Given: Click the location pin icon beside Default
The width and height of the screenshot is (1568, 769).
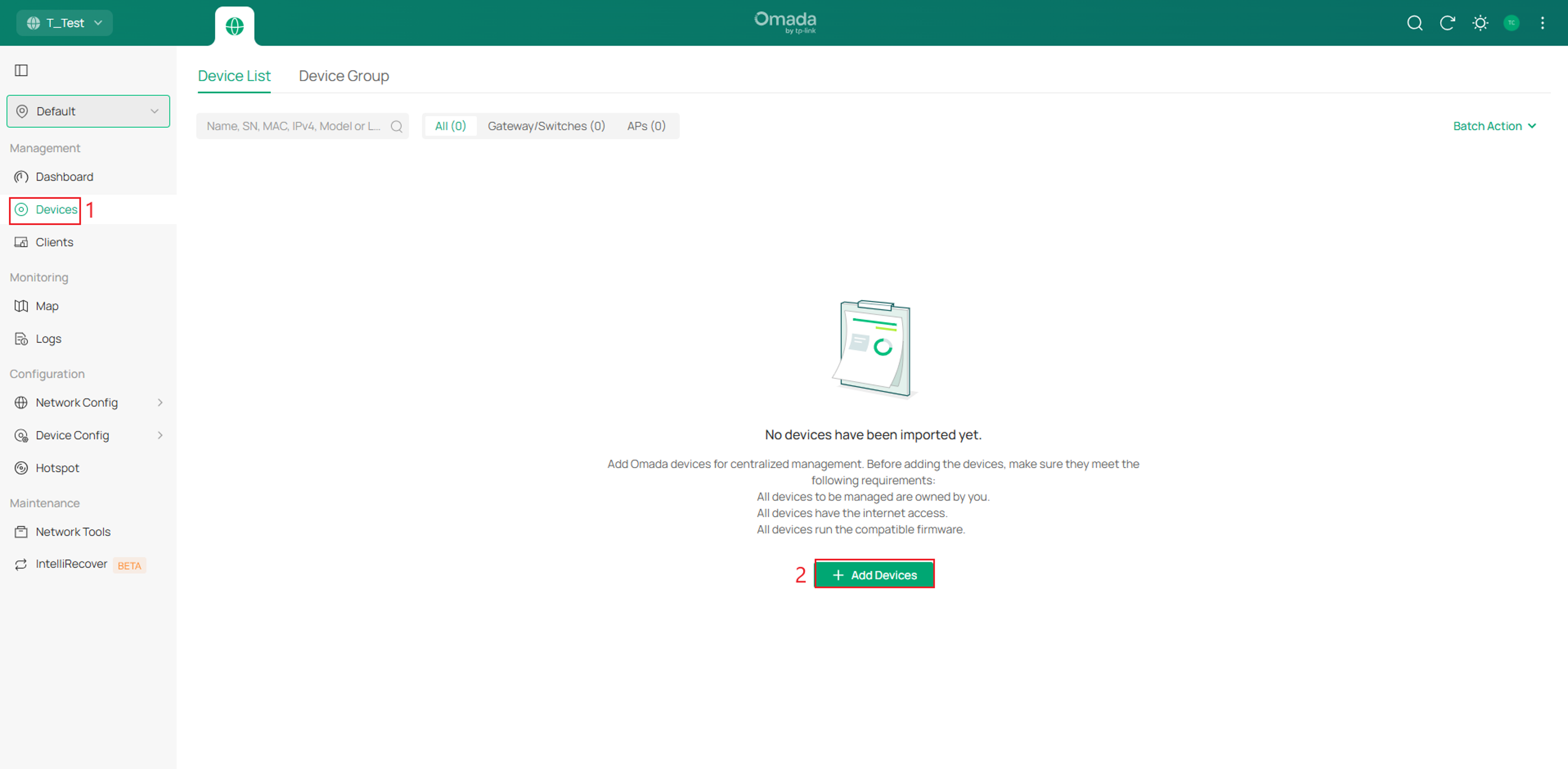Looking at the screenshot, I should [22, 112].
